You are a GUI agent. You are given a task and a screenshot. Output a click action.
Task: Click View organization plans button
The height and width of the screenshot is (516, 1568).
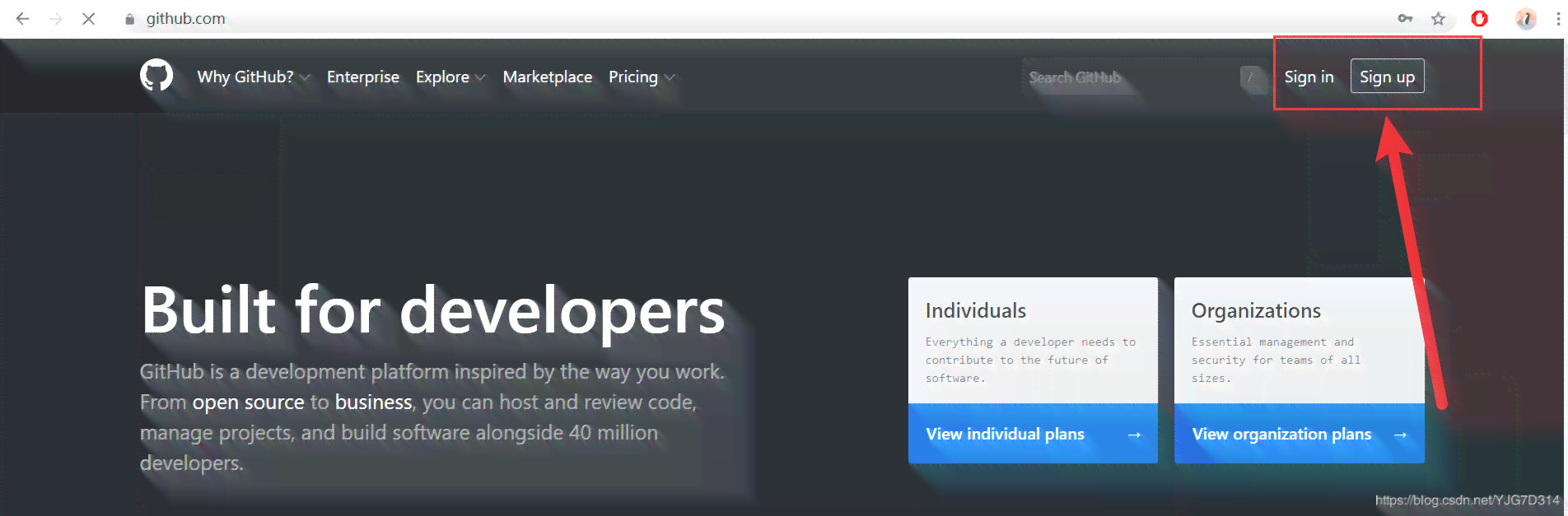(1299, 433)
